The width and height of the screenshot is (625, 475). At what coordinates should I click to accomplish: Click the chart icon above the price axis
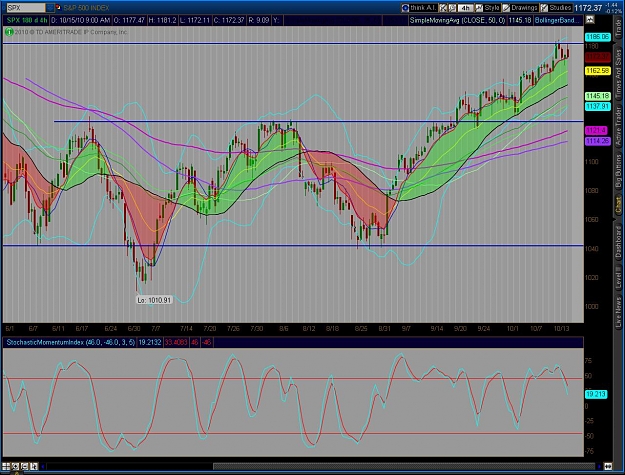[590, 19]
